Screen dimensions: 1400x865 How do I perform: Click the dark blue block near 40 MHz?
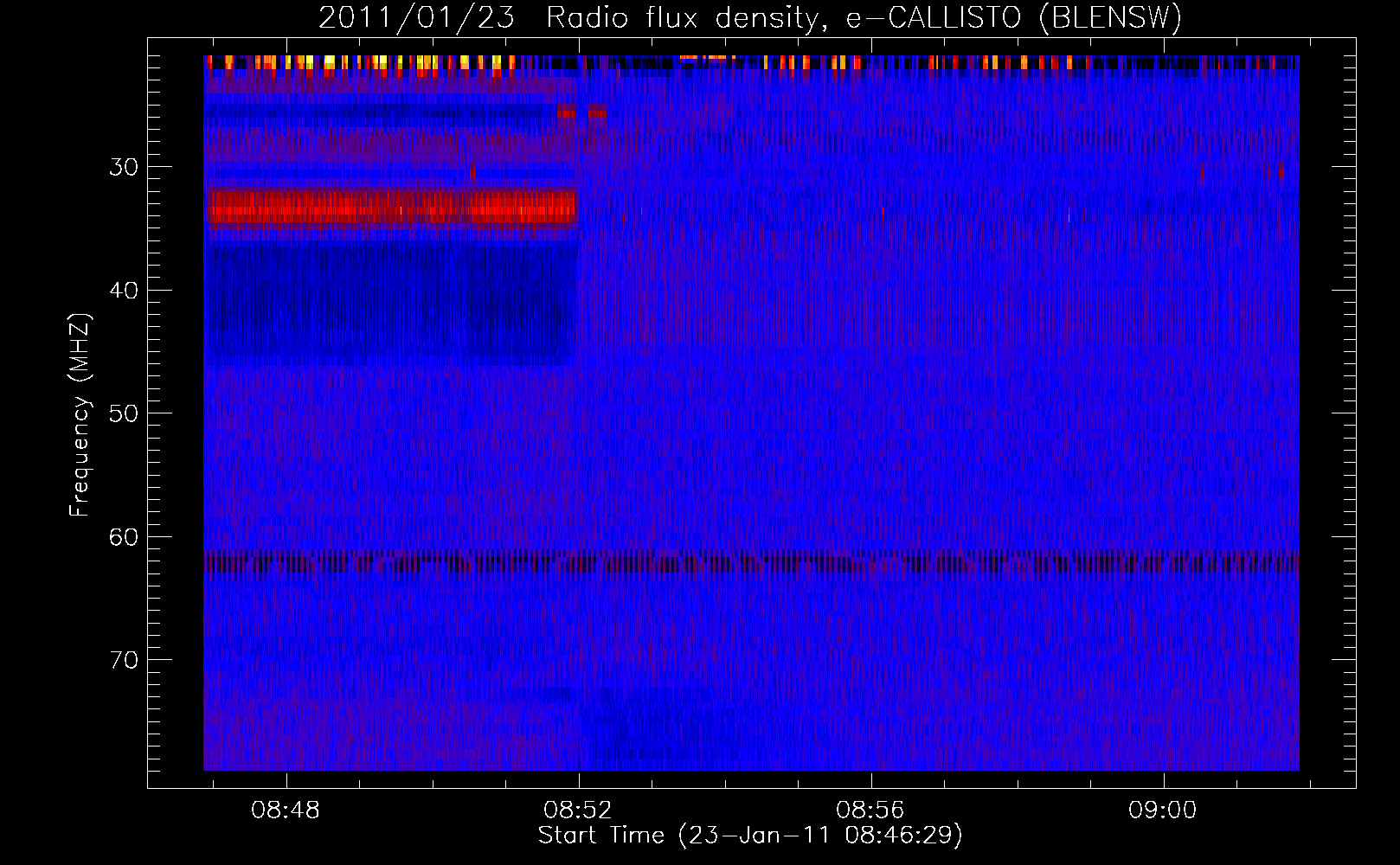click(x=392, y=304)
